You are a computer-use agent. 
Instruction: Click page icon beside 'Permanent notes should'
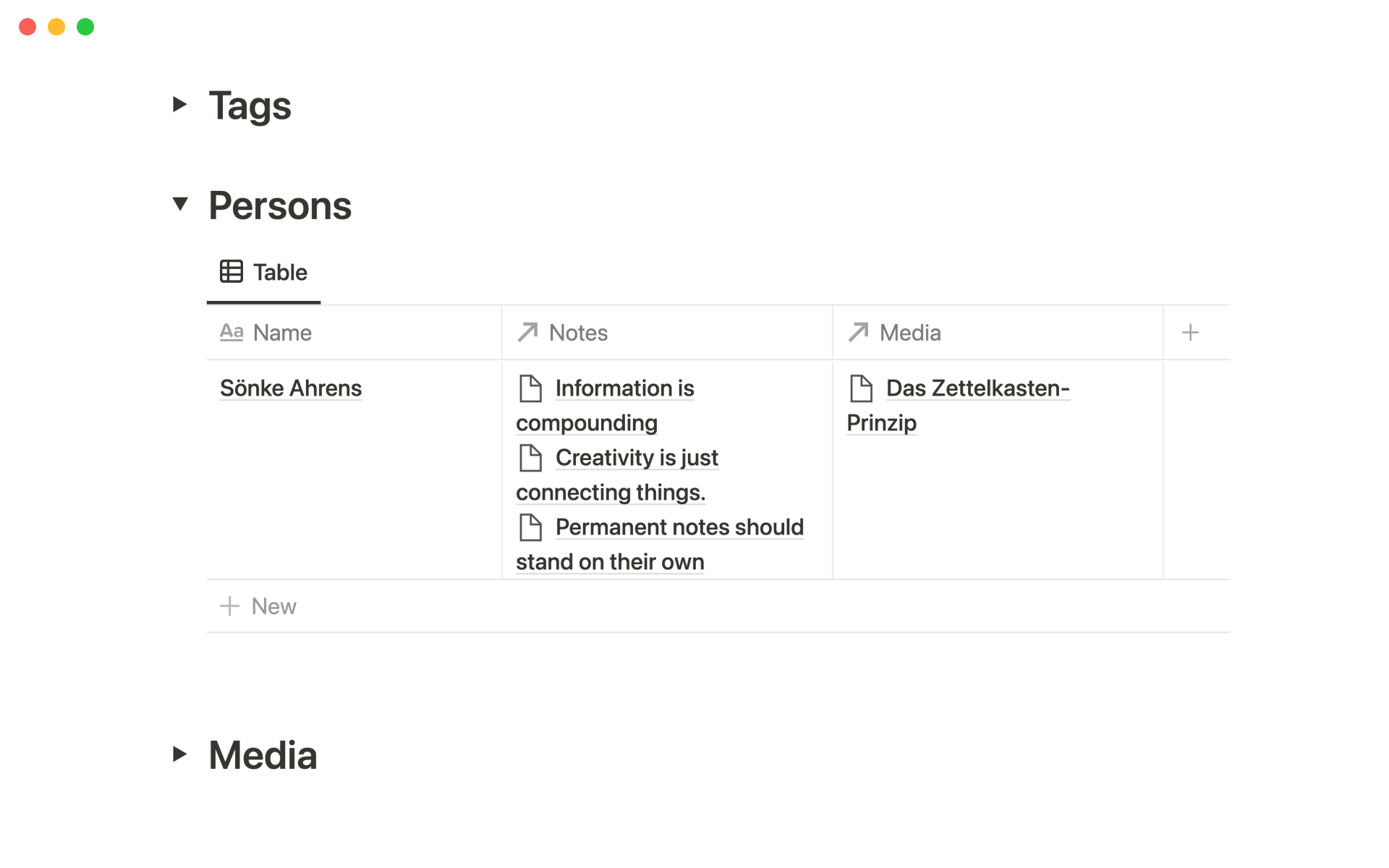point(530,527)
